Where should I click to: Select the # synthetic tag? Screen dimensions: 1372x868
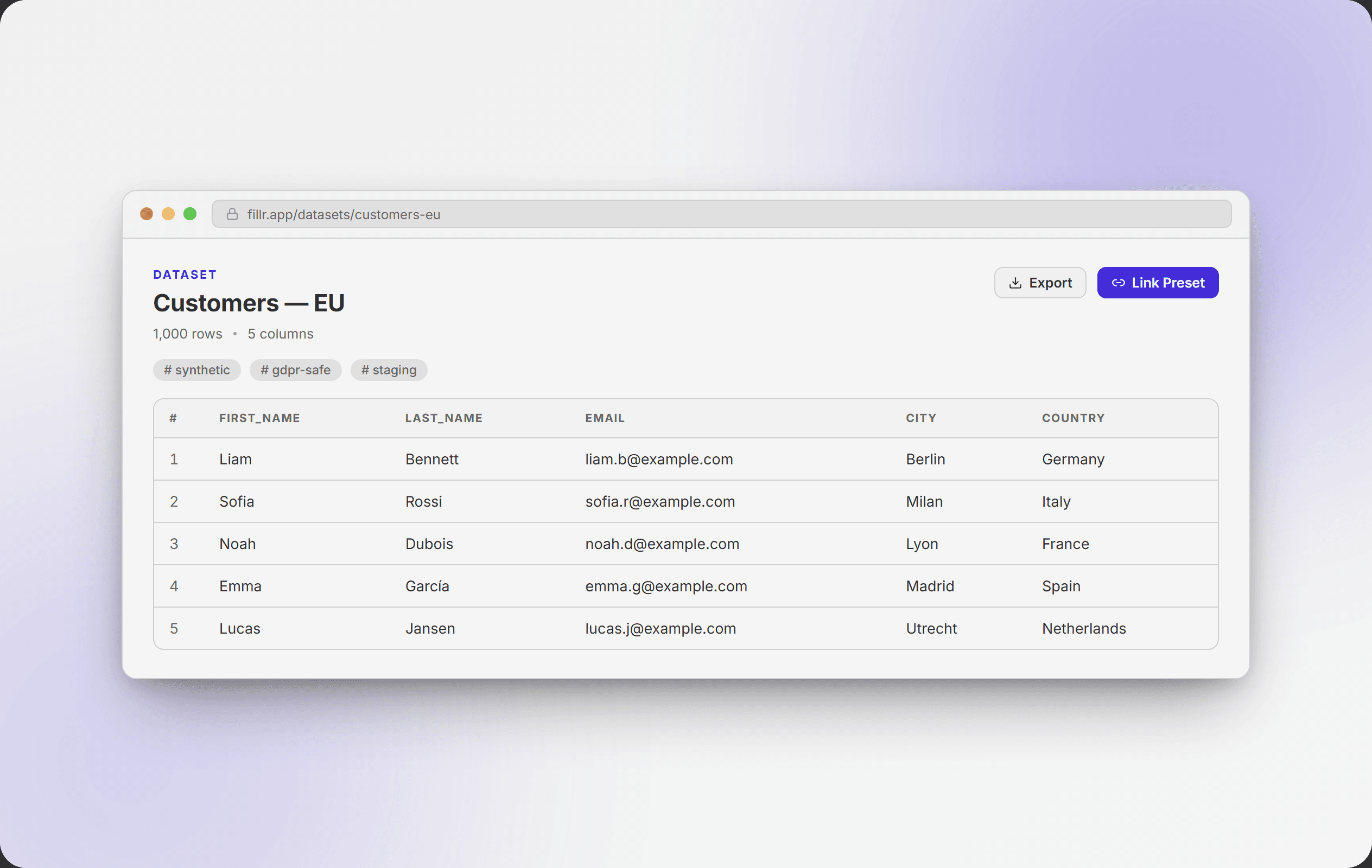click(196, 370)
